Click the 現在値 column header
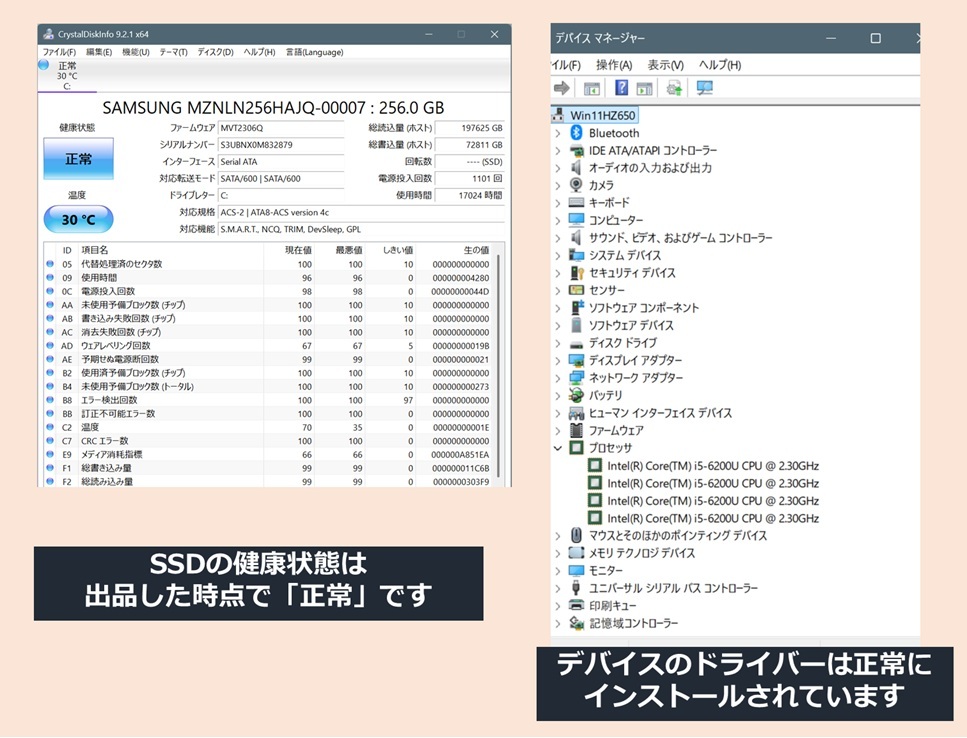Screen dimensions: 967x738 coord(298,250)
